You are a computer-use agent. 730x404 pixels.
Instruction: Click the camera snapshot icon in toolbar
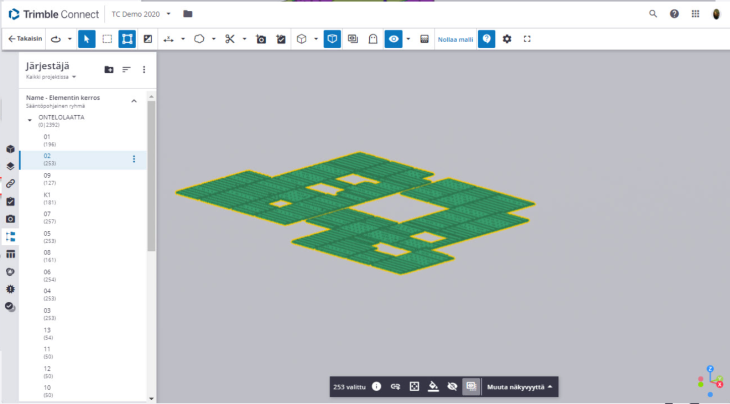260,39
